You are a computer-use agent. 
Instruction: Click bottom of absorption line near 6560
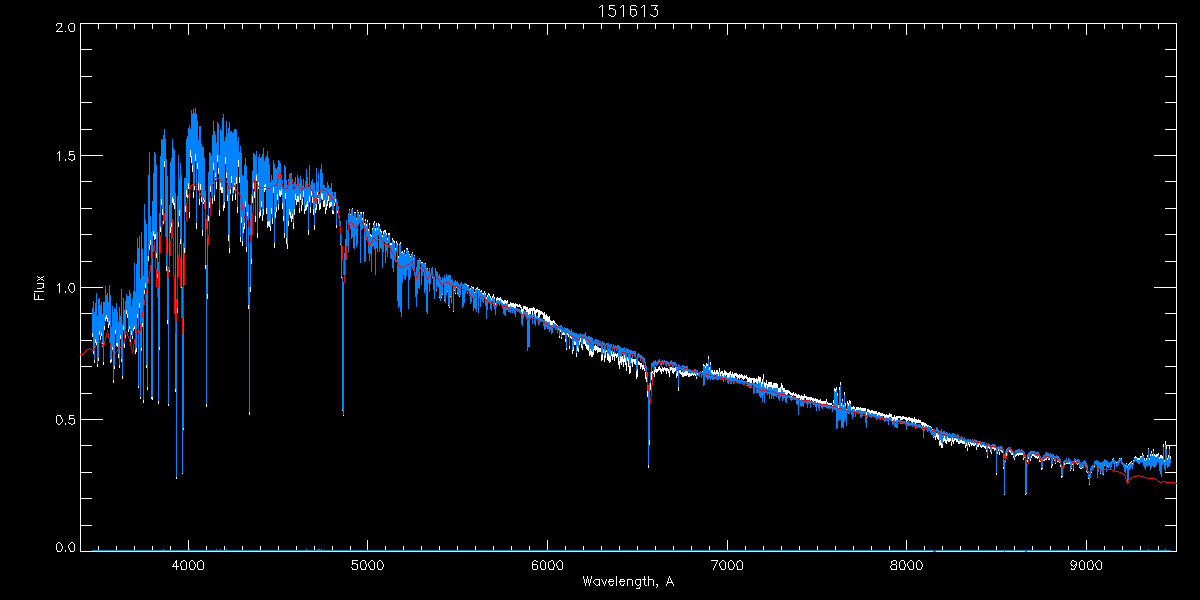[648, 465]
